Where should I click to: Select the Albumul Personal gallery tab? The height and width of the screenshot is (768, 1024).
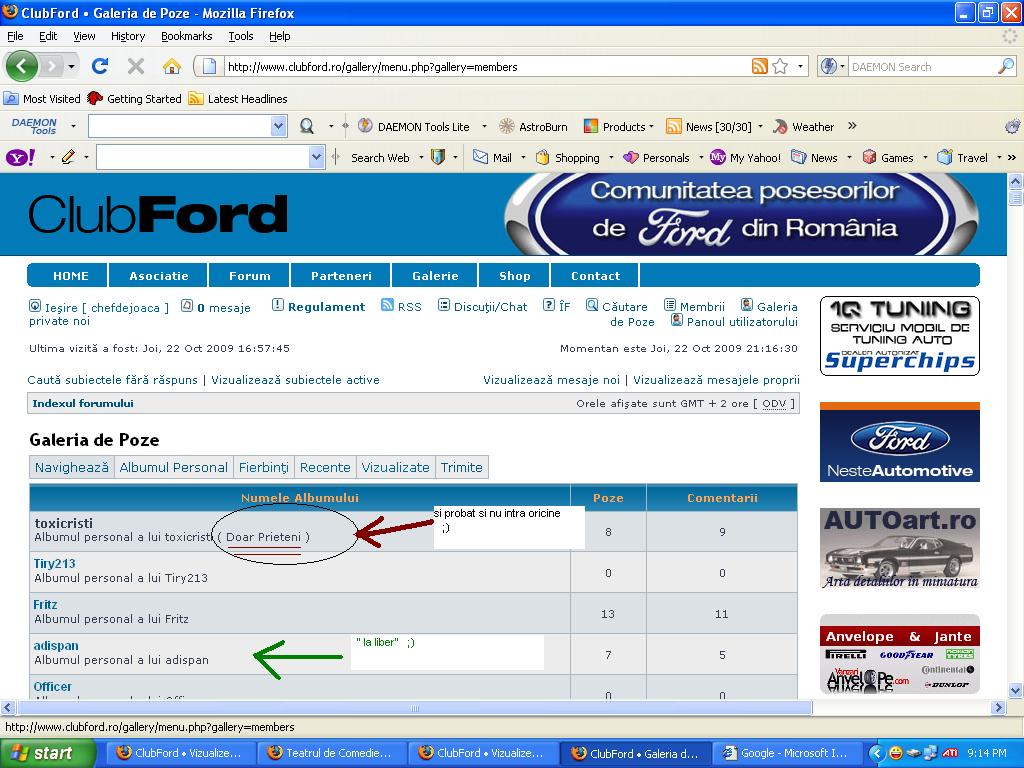pos(174,467)
